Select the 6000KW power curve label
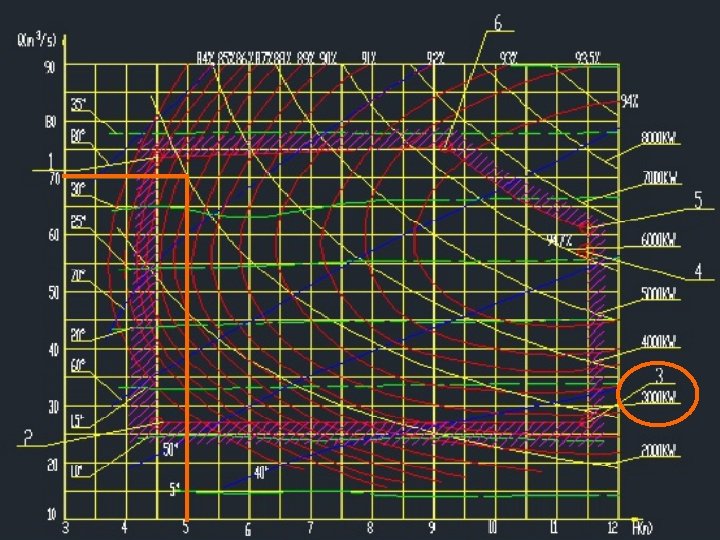Viewport: 720px width, 540px height. [658, 240]
